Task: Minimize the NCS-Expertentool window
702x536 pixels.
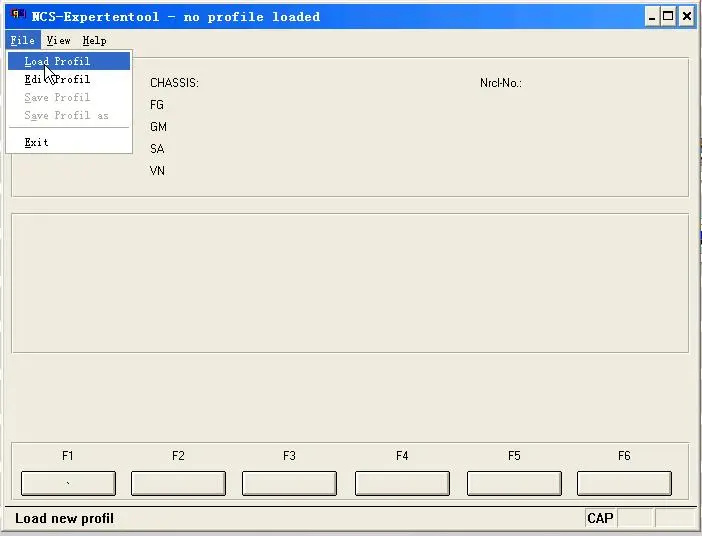Action: (x=652, y=17)
